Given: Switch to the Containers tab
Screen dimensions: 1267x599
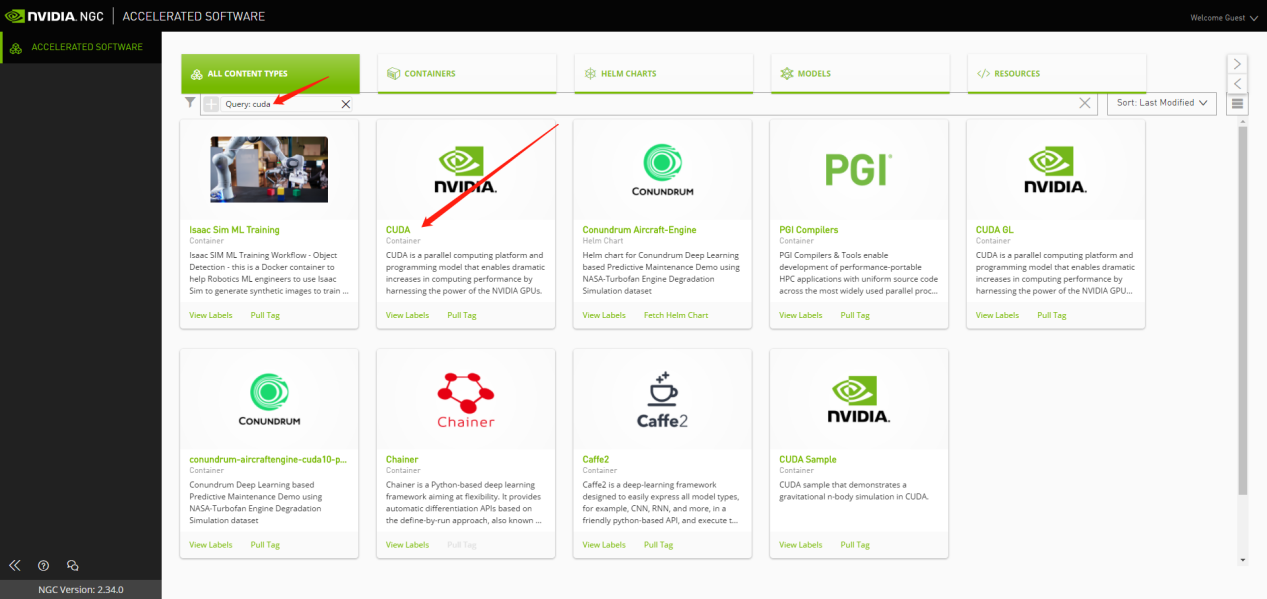Looking at the screenshot, I should click(x=467, y=74).
